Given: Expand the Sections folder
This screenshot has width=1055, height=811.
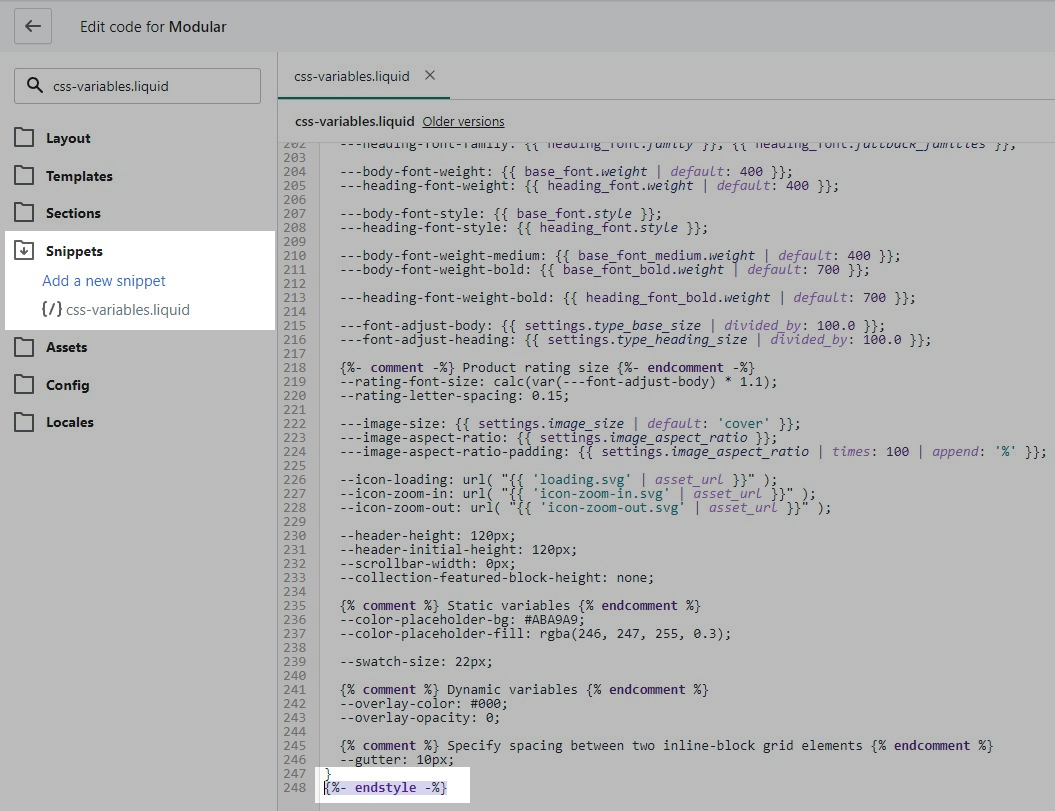Looking at the screenshot, I should tap(73, 213).
